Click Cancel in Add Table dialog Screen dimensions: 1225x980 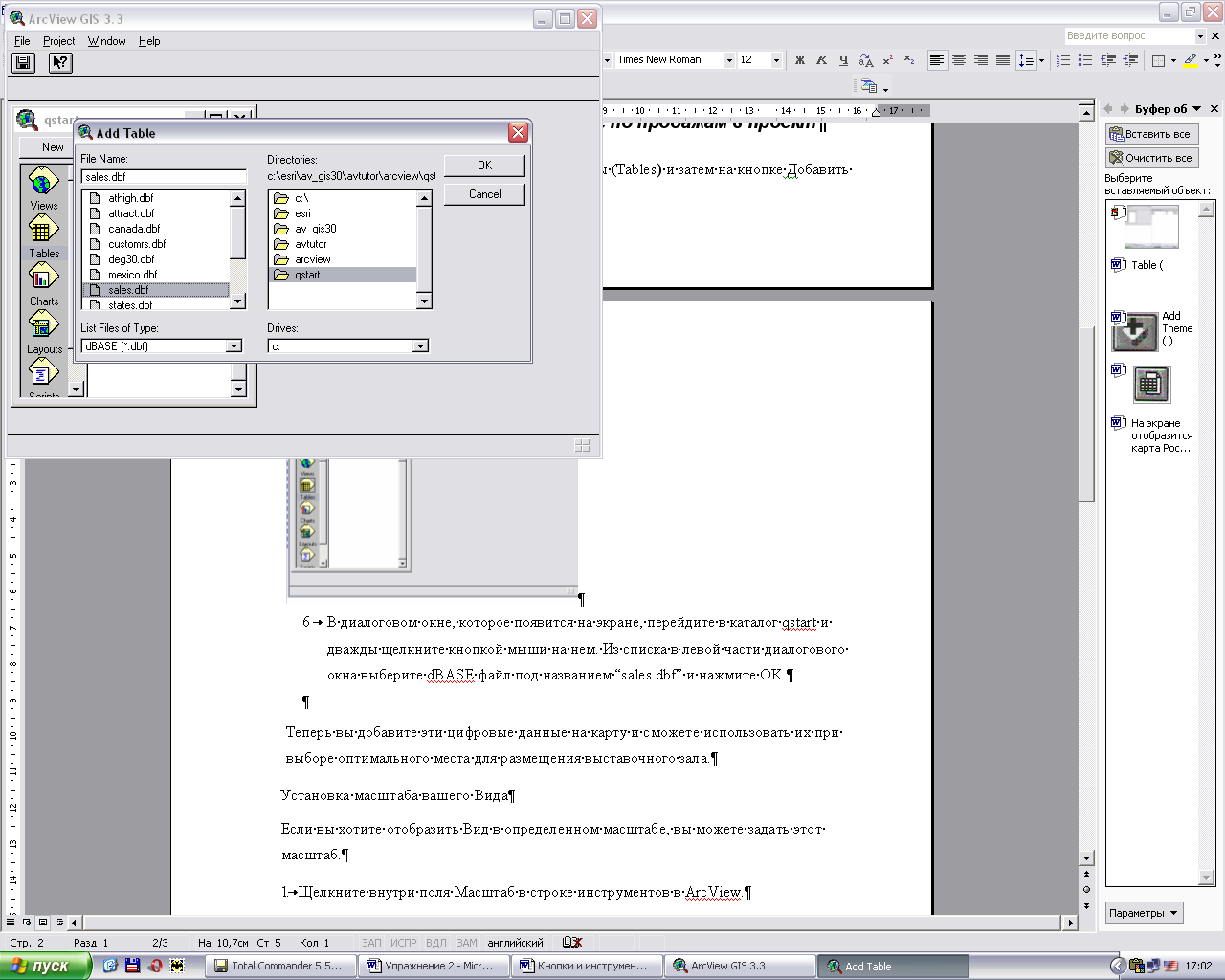point(484,194)
